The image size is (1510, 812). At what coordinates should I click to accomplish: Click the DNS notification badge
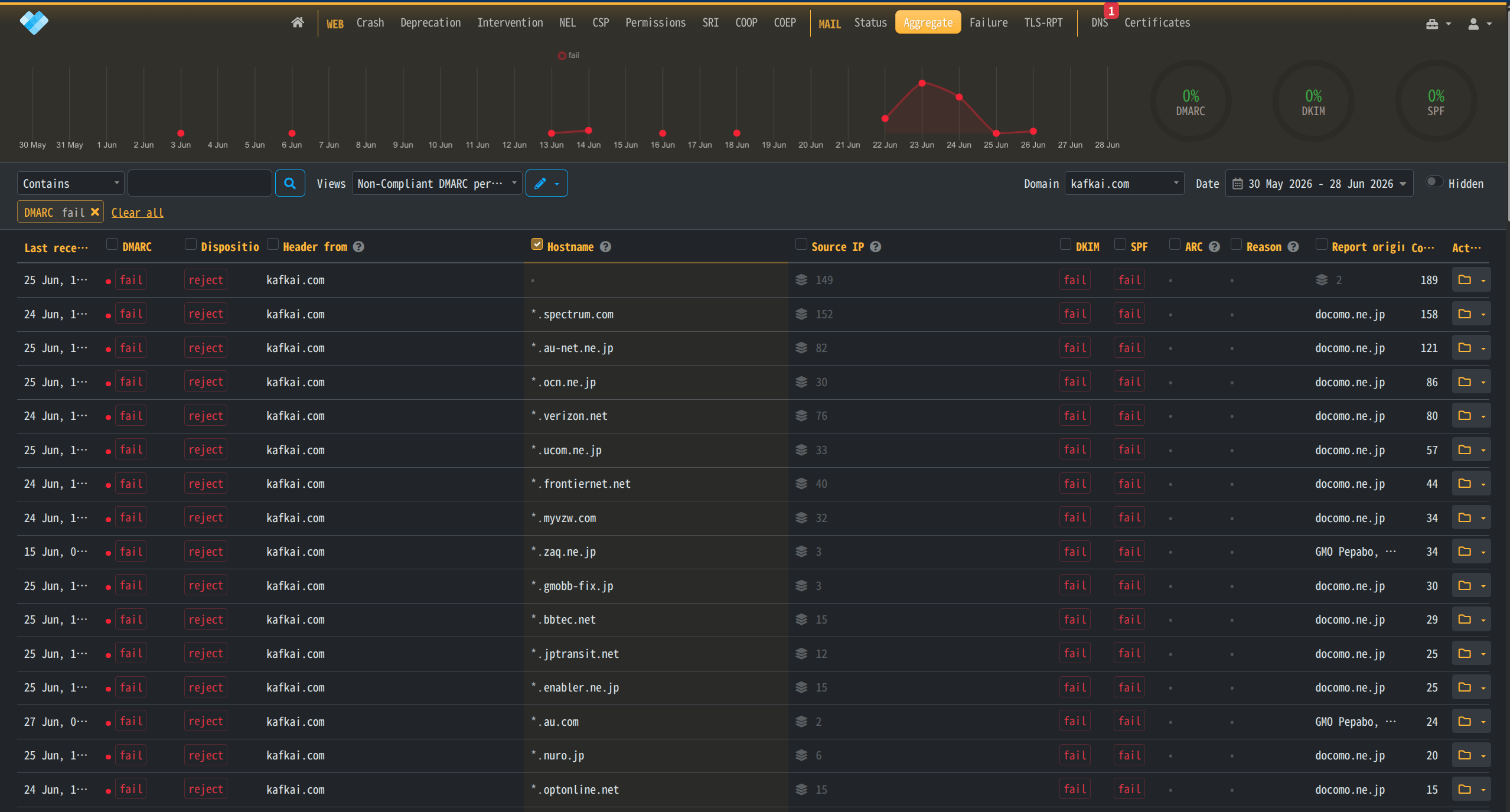1111,11
